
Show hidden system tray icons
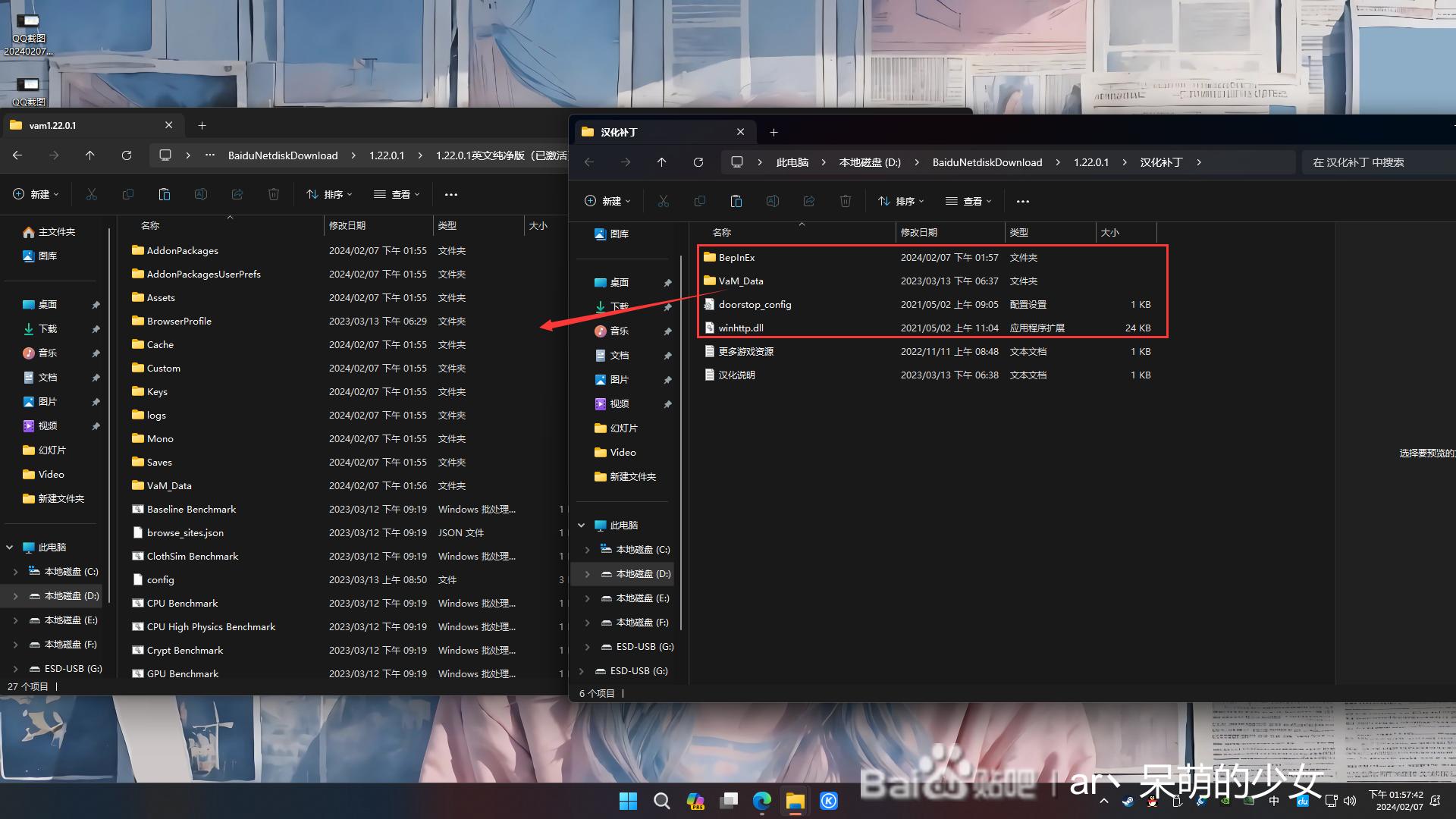(1103, 801)
